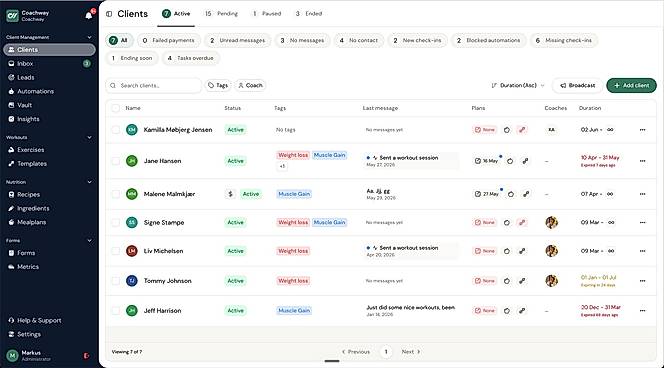This screenshot has height=368, width=664.
Task: Collapse the Forms sidebar section
Action: pyautogui.click(x=89, y=241)
